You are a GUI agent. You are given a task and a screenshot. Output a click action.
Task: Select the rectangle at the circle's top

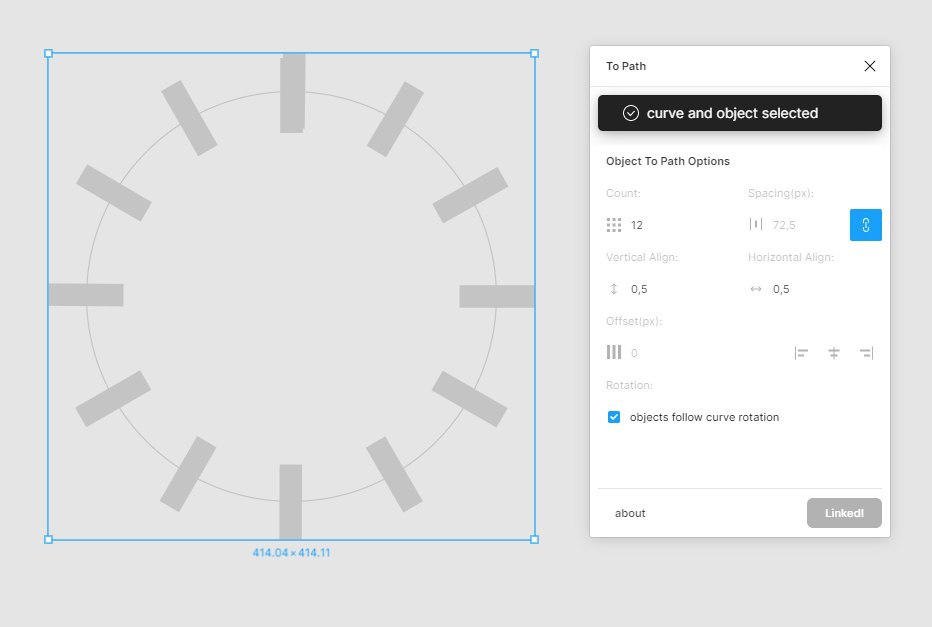[x=292, y=93]
